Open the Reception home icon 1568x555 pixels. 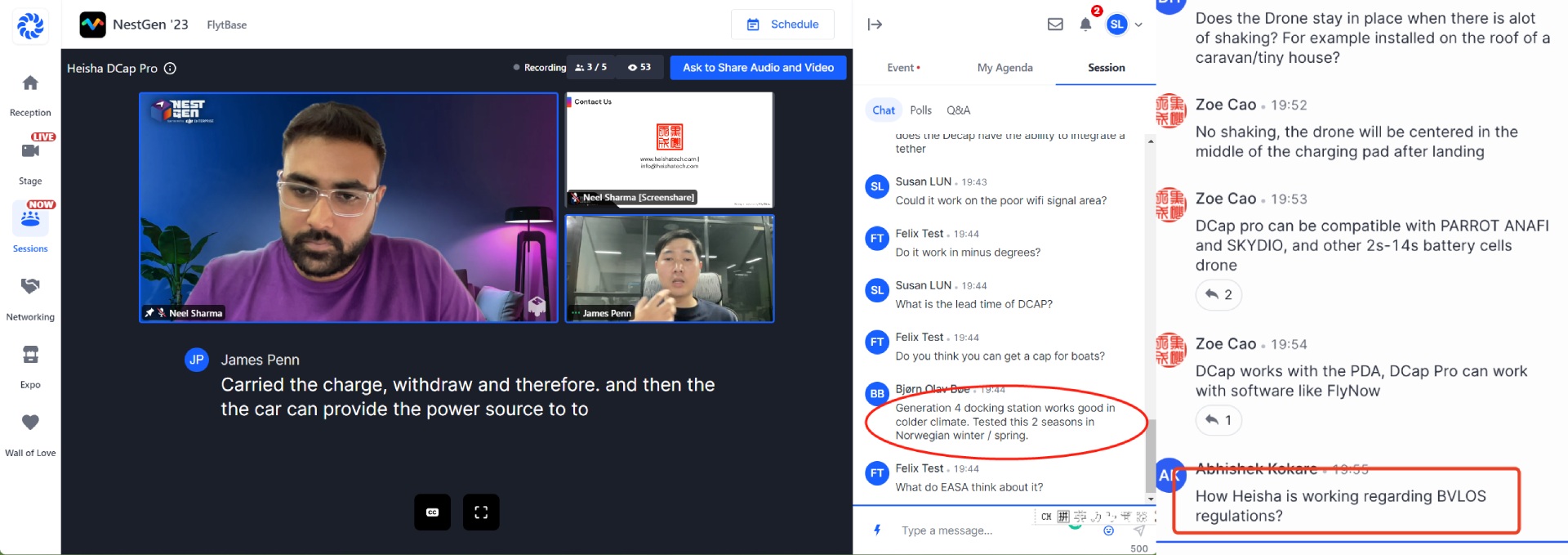click(x=30, y=83)
